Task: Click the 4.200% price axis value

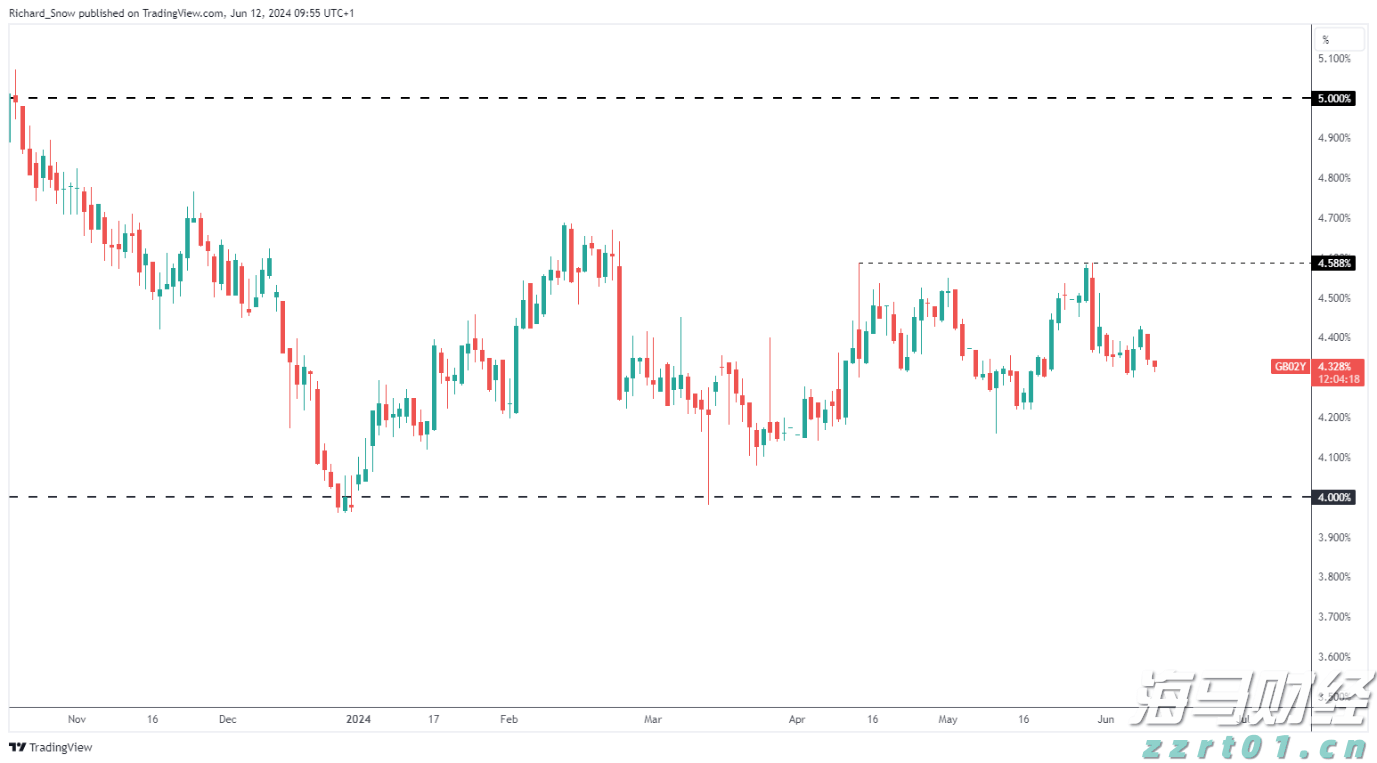Action: (x=1334, y=418)
